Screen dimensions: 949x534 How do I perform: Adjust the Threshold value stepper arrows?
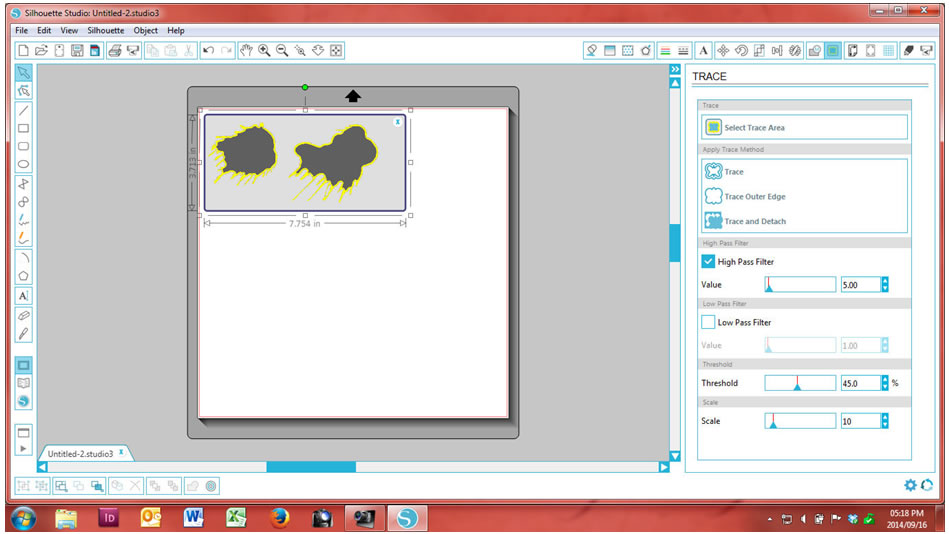point(885,383)
